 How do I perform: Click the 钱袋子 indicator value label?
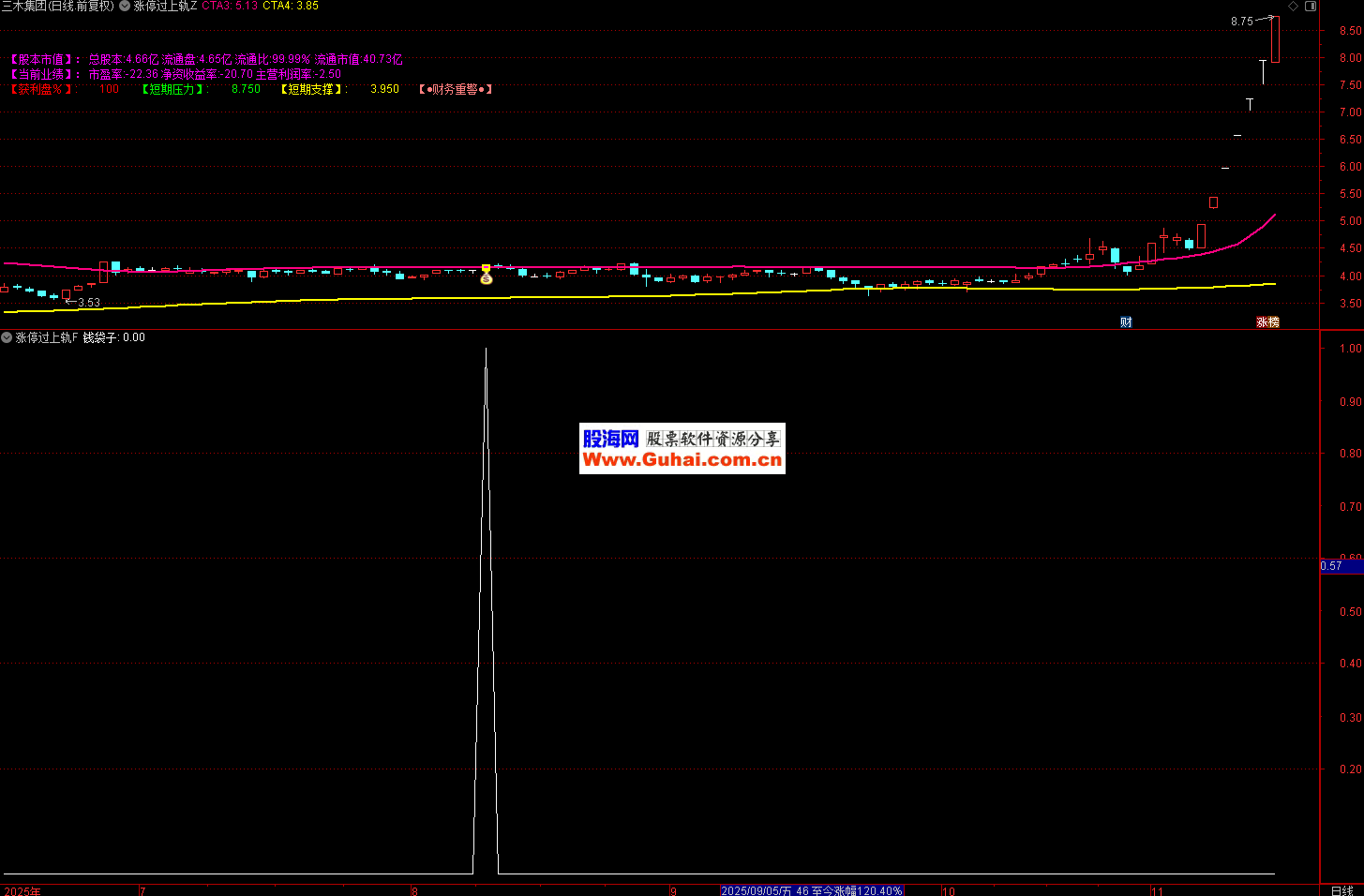[x=113, y=337]
